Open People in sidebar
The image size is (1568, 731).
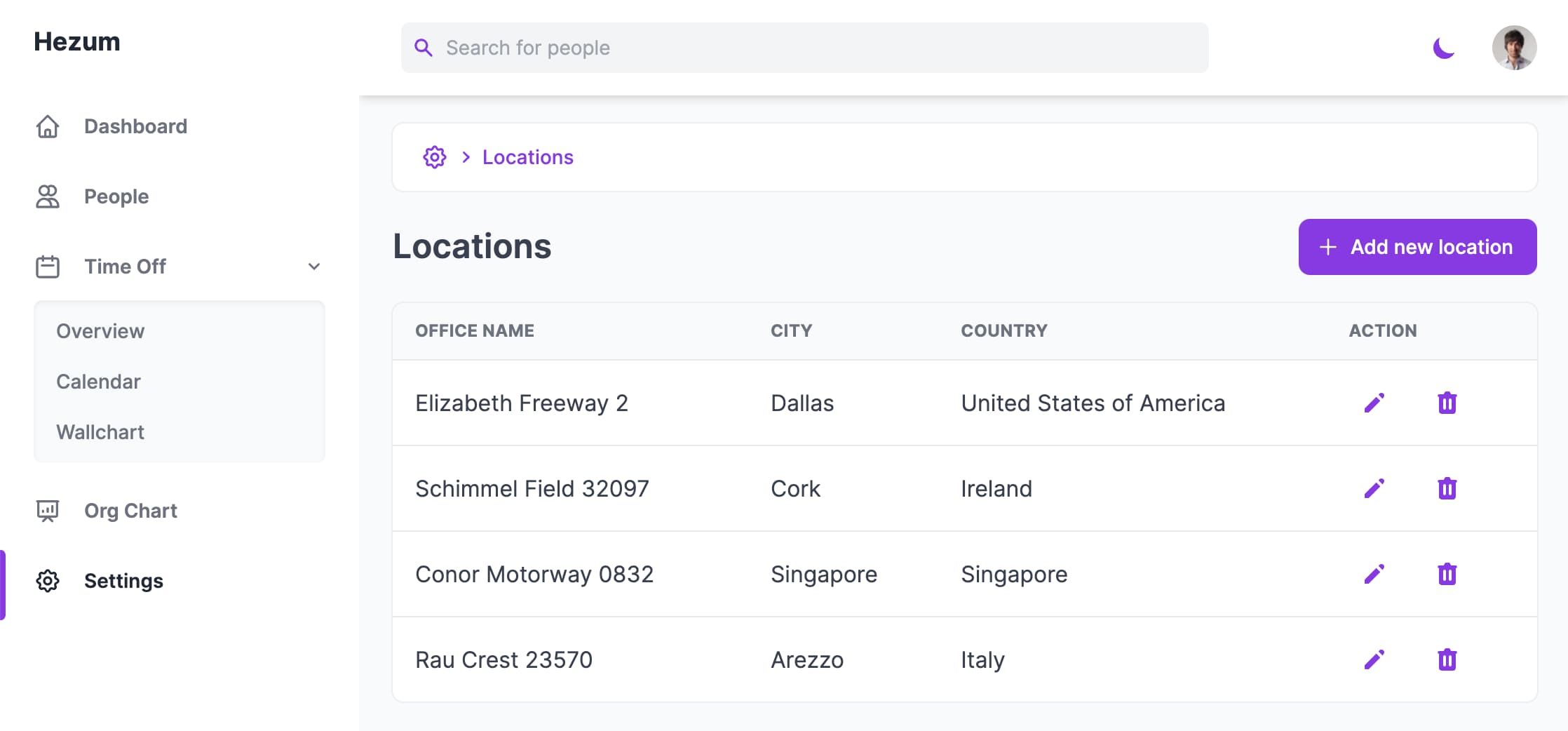(116, 196)
